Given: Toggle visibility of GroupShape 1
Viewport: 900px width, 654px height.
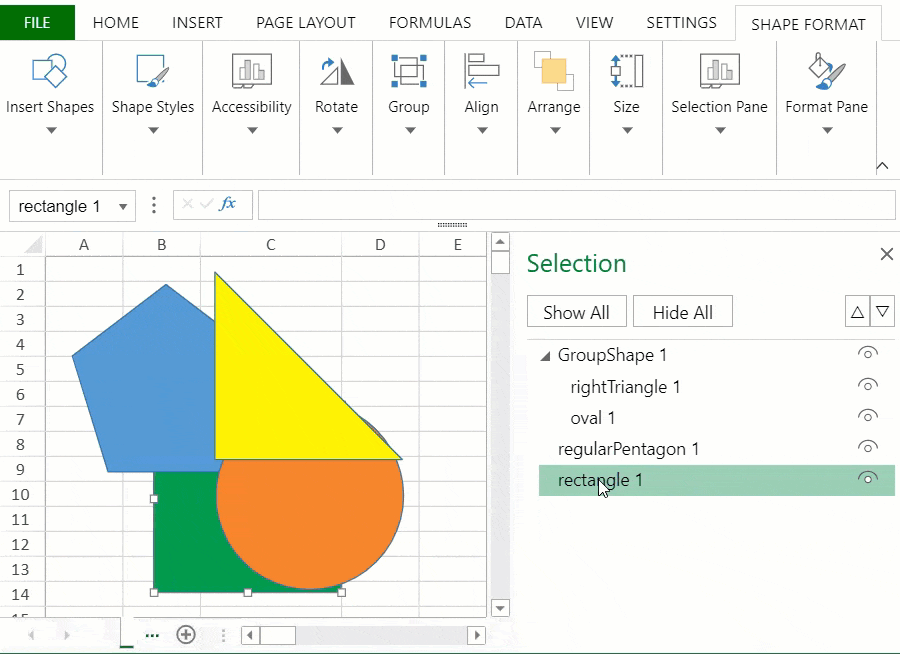Looking at the screenshot, I should pos(868,353).
